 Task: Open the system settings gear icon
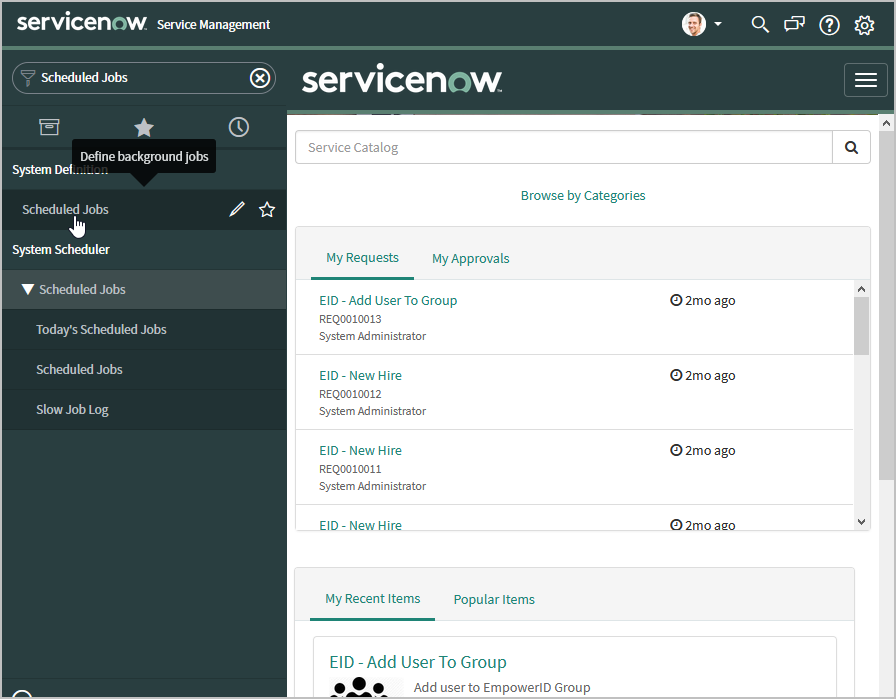(864, 25)
